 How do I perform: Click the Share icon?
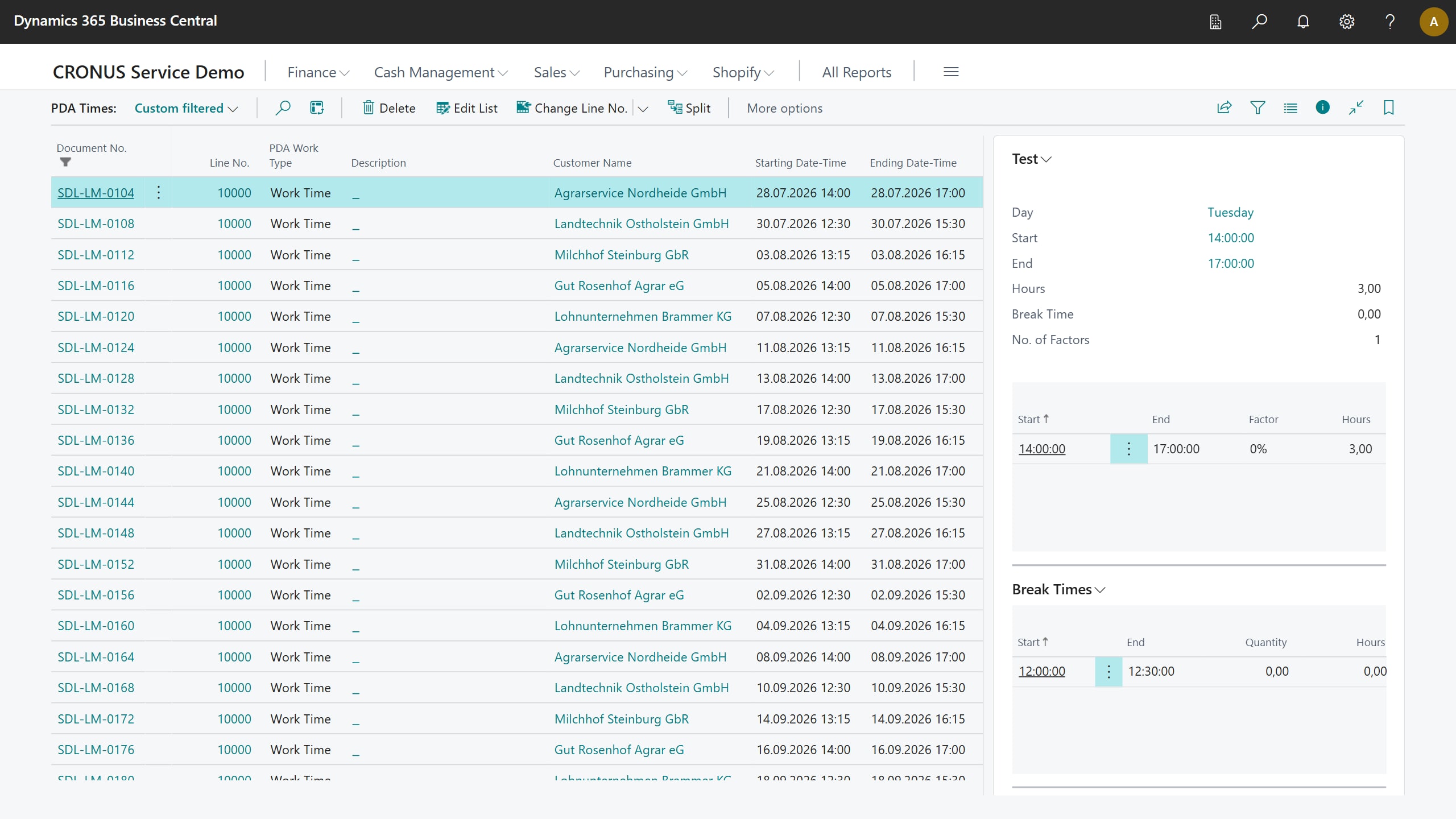pyautogui.click(x=1224, y=107)
